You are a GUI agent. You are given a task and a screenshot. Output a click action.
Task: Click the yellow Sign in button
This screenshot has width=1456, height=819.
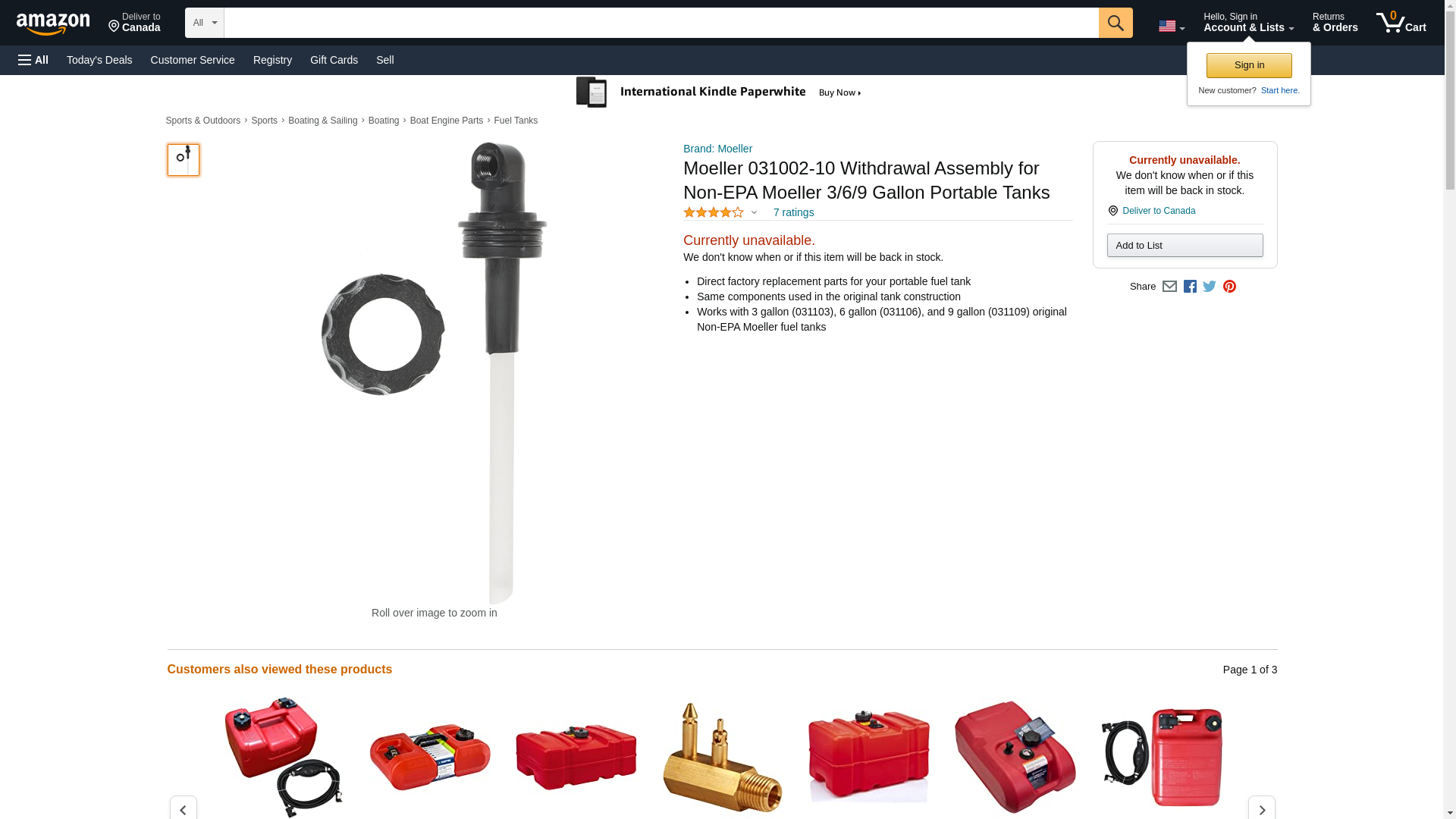pyautogui.click(x=1249, y=65)
